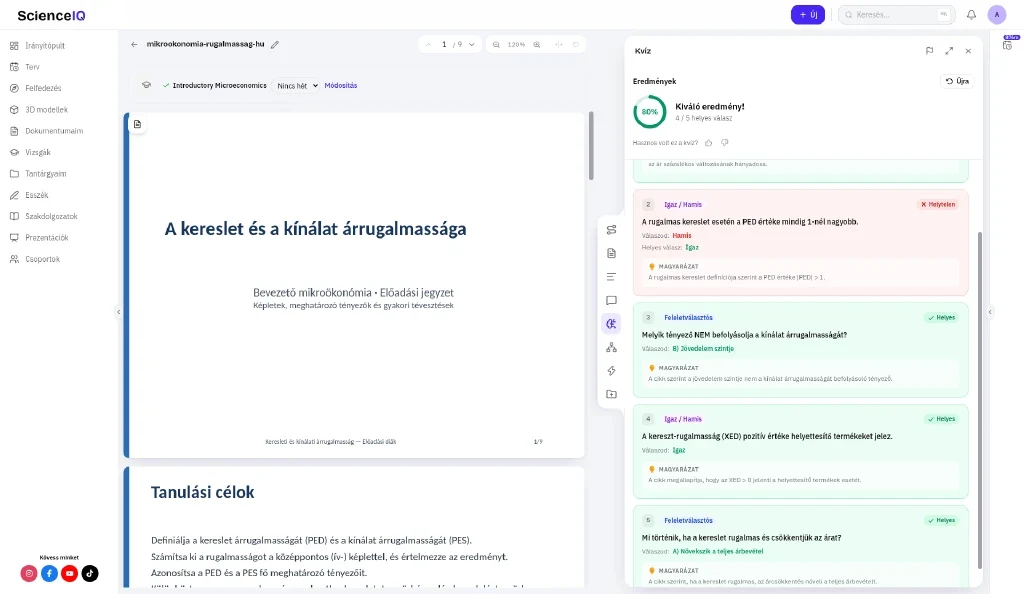
Task: Give thumbs down to the quiz
Action: pos(725,142)
